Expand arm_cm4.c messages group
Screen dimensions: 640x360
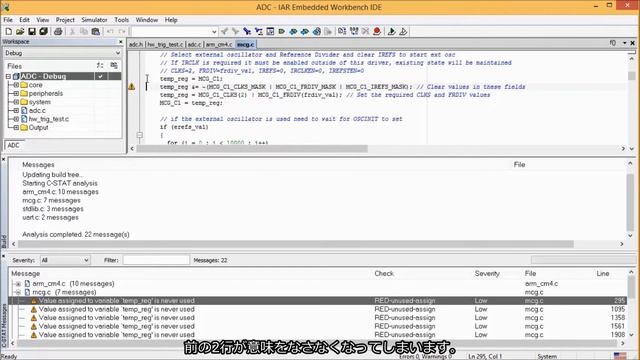[18, 284]
